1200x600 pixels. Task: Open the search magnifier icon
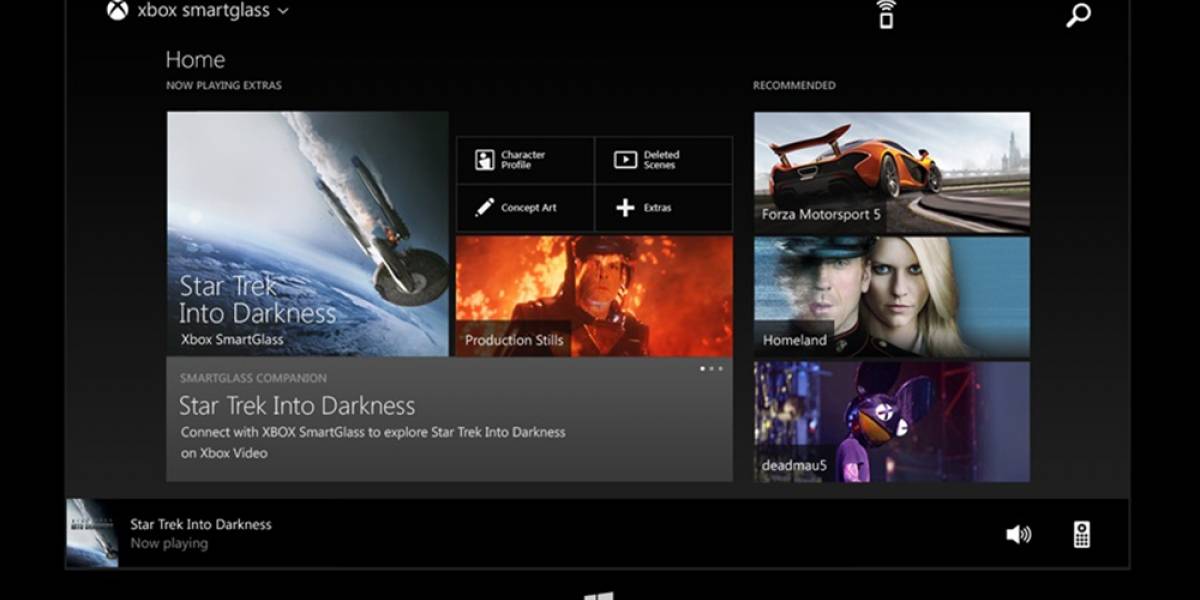click(1078, 14)
